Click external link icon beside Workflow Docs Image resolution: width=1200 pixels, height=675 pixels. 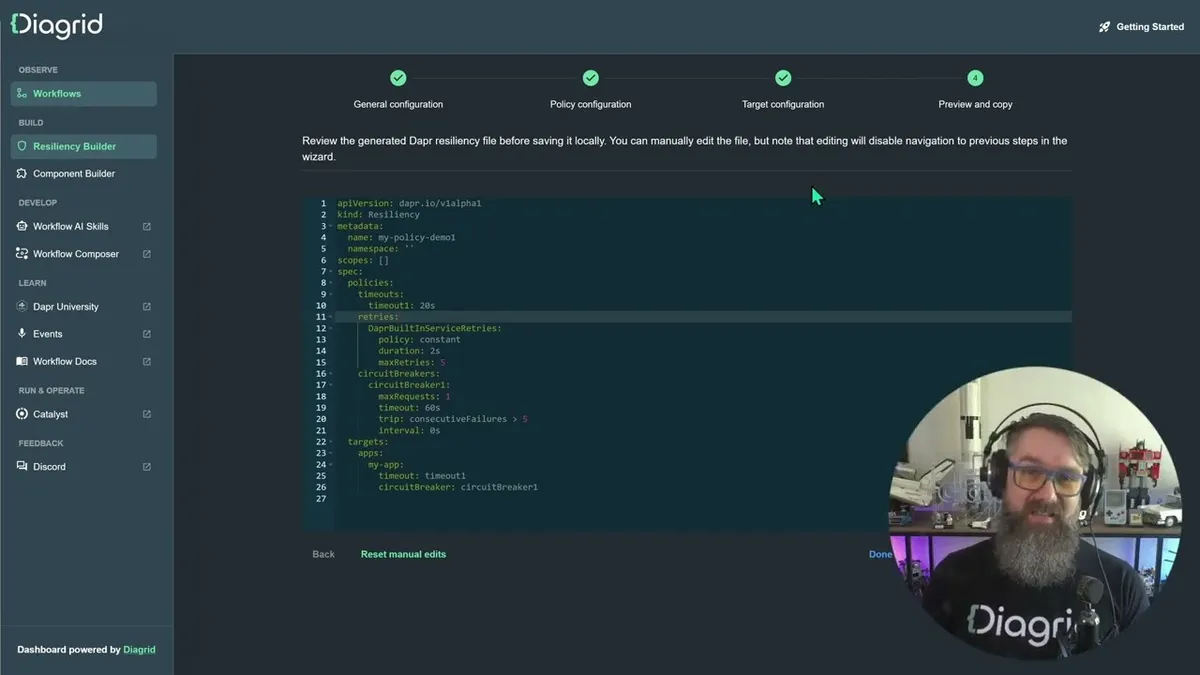[x=147, y=361]
